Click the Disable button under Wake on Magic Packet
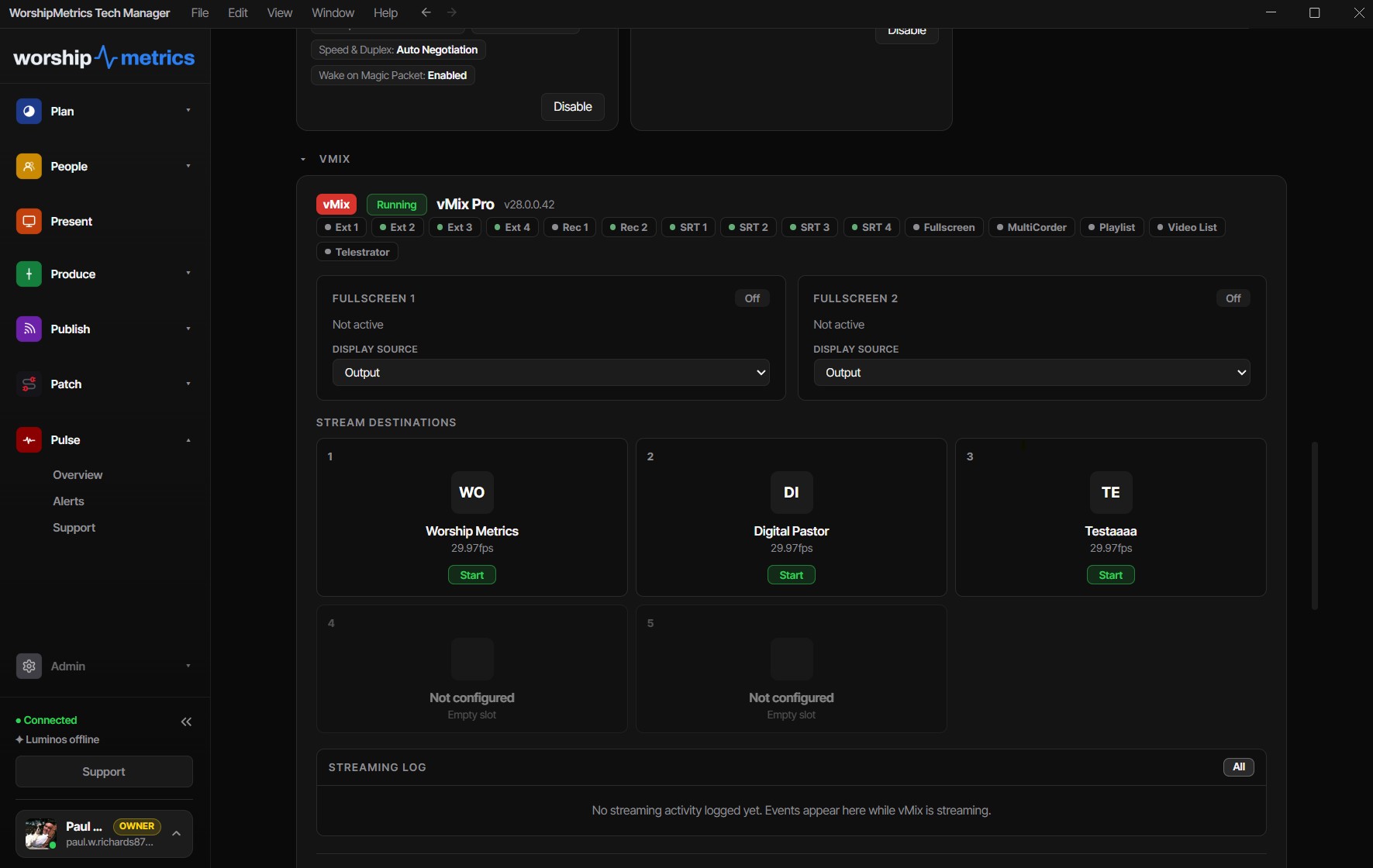Screen dimensions: 1373x868 click(573, 107)
